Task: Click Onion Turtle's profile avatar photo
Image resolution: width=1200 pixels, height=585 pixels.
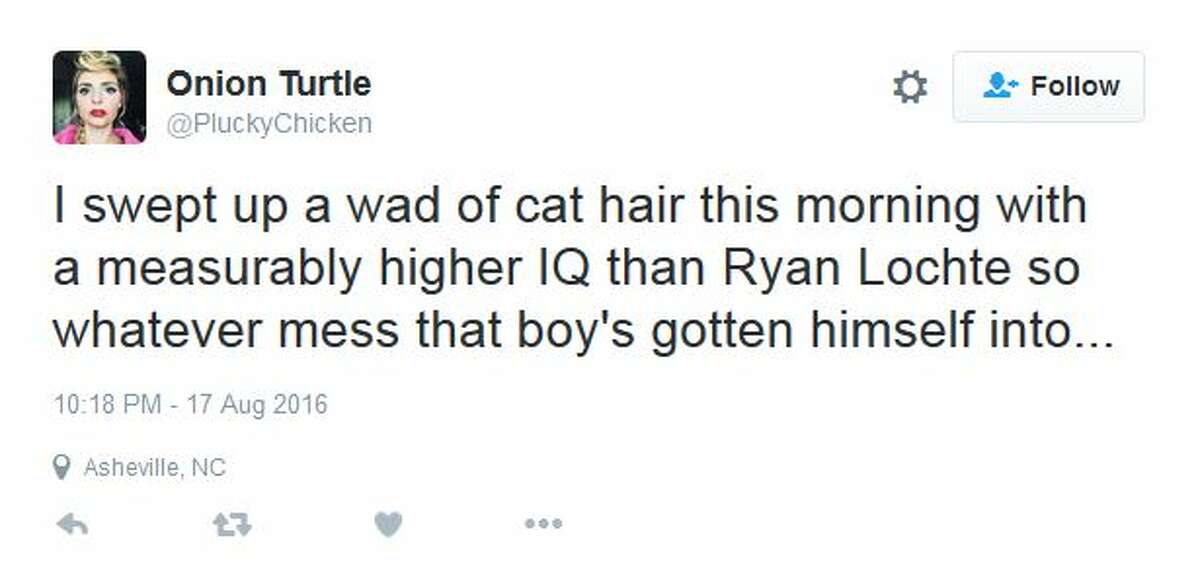Action: point(100,96)
